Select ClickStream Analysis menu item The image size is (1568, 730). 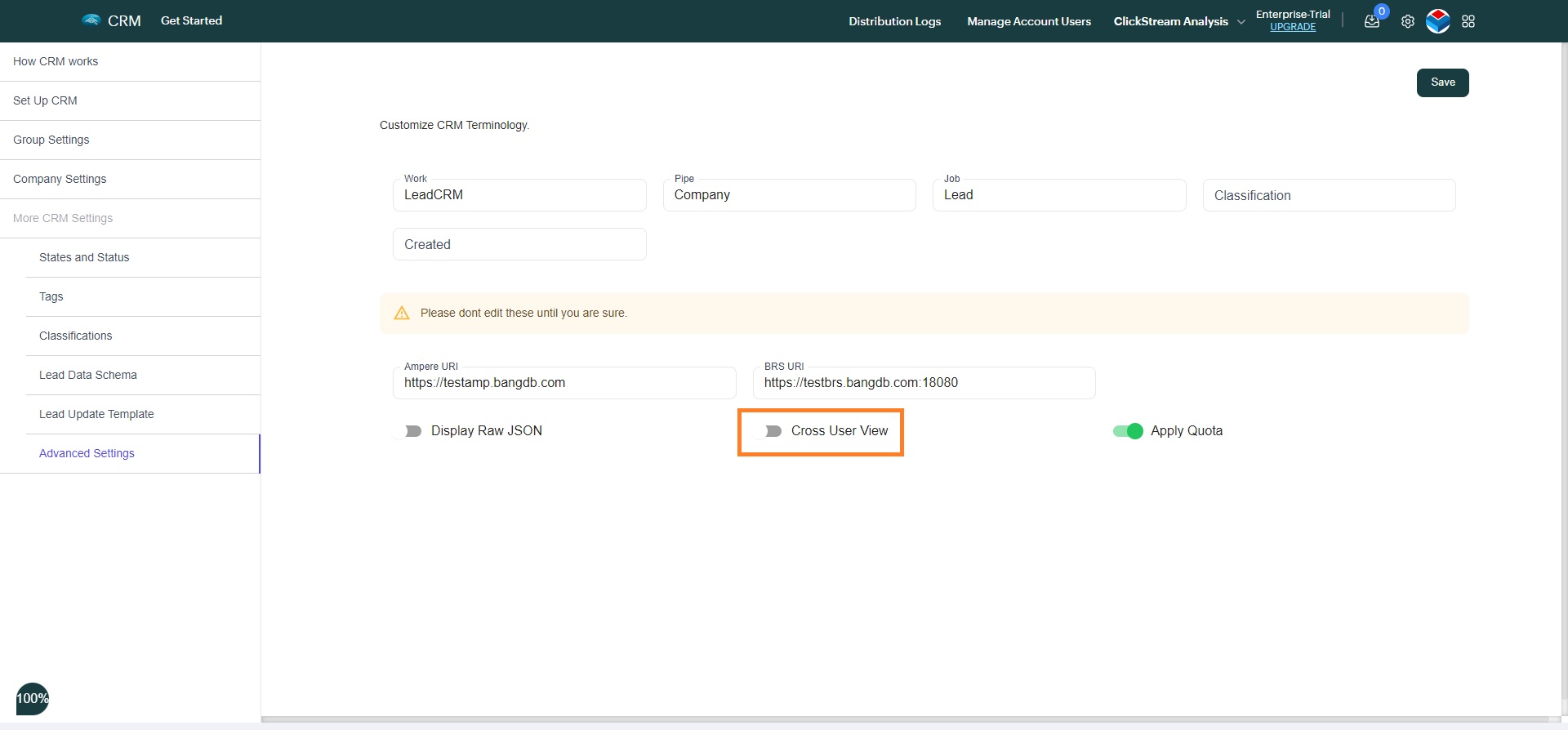pyautogui.click(x=1170, y=21)
